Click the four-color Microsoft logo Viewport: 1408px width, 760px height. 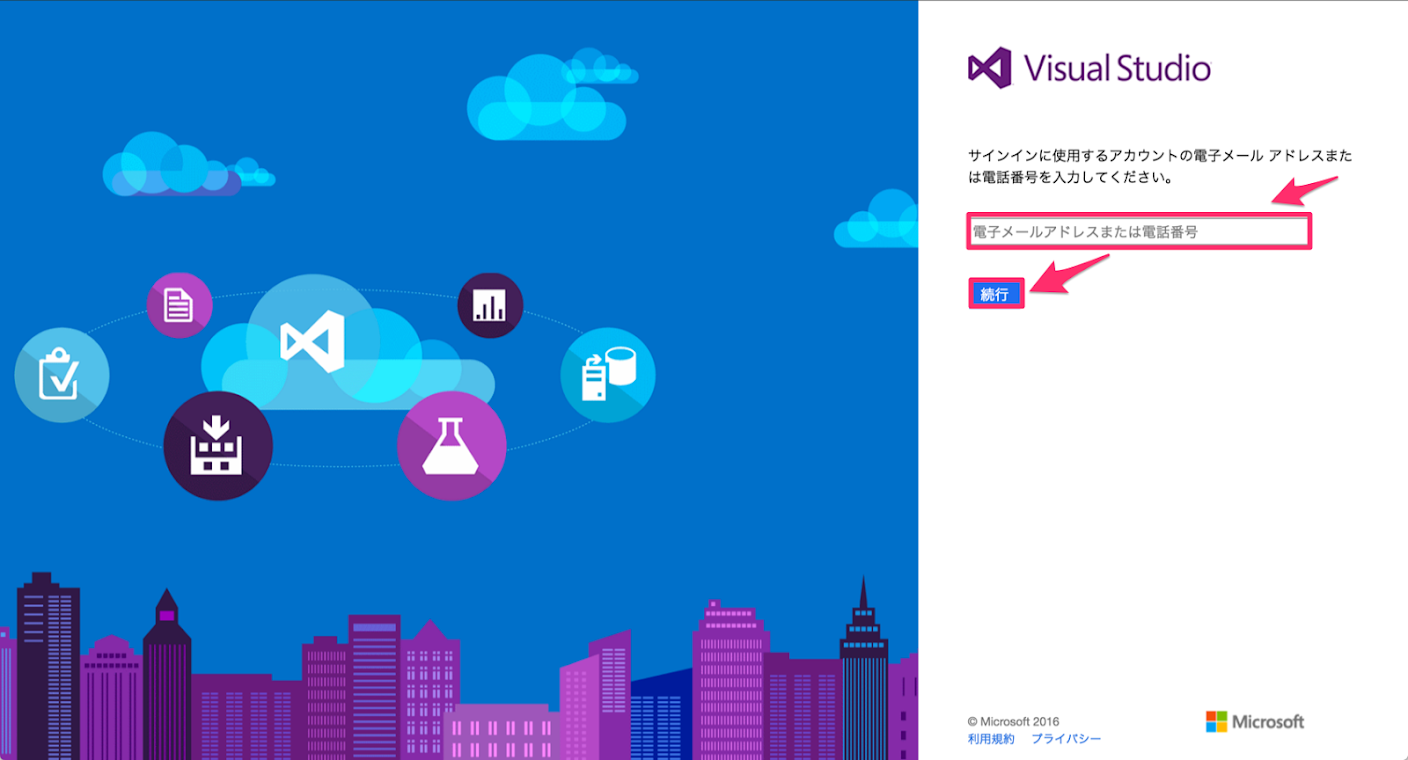(1216, 722)
